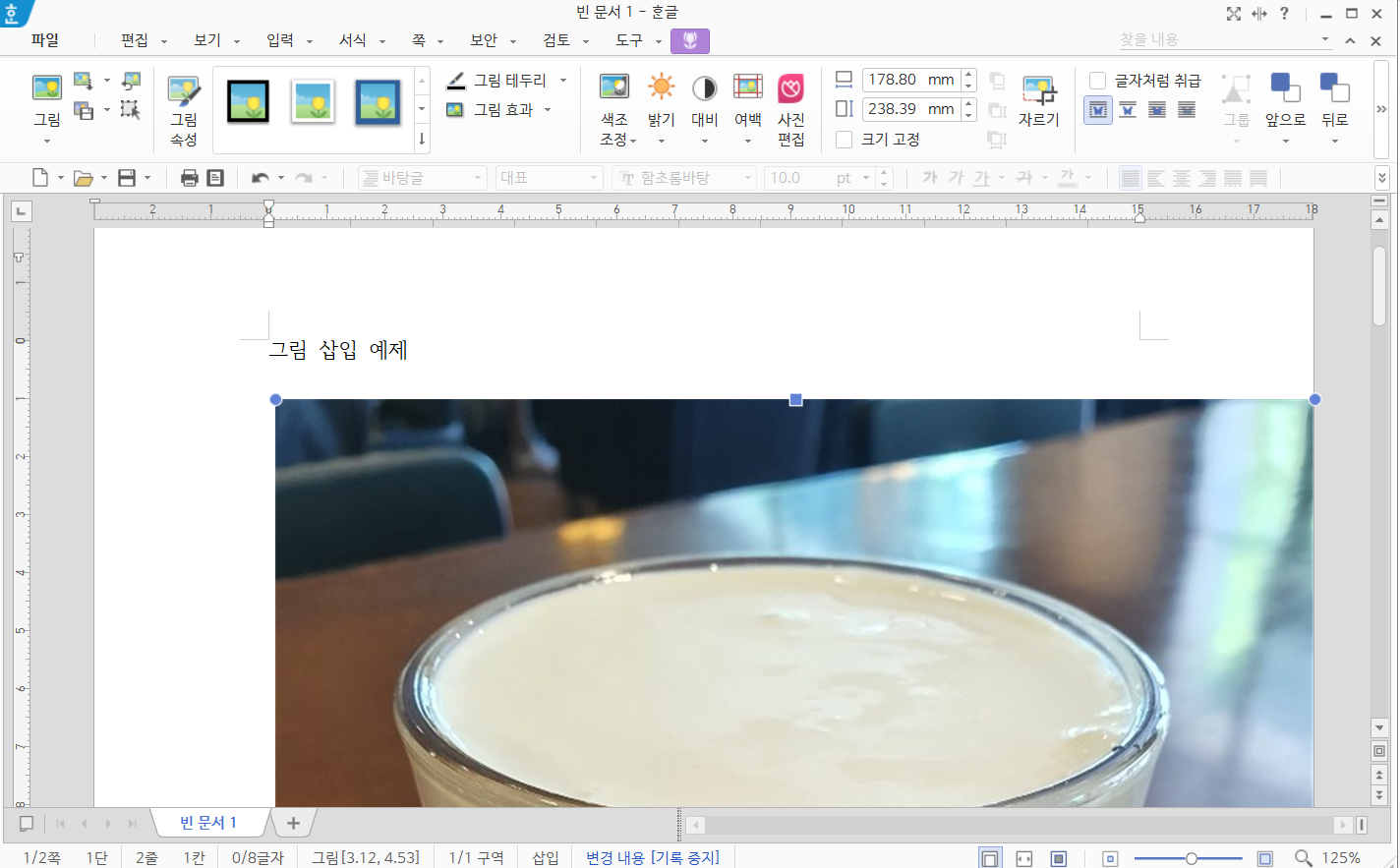Check the 크기 고정 checkbox
Screen dimensions: 1400x868
pos(844,140)
